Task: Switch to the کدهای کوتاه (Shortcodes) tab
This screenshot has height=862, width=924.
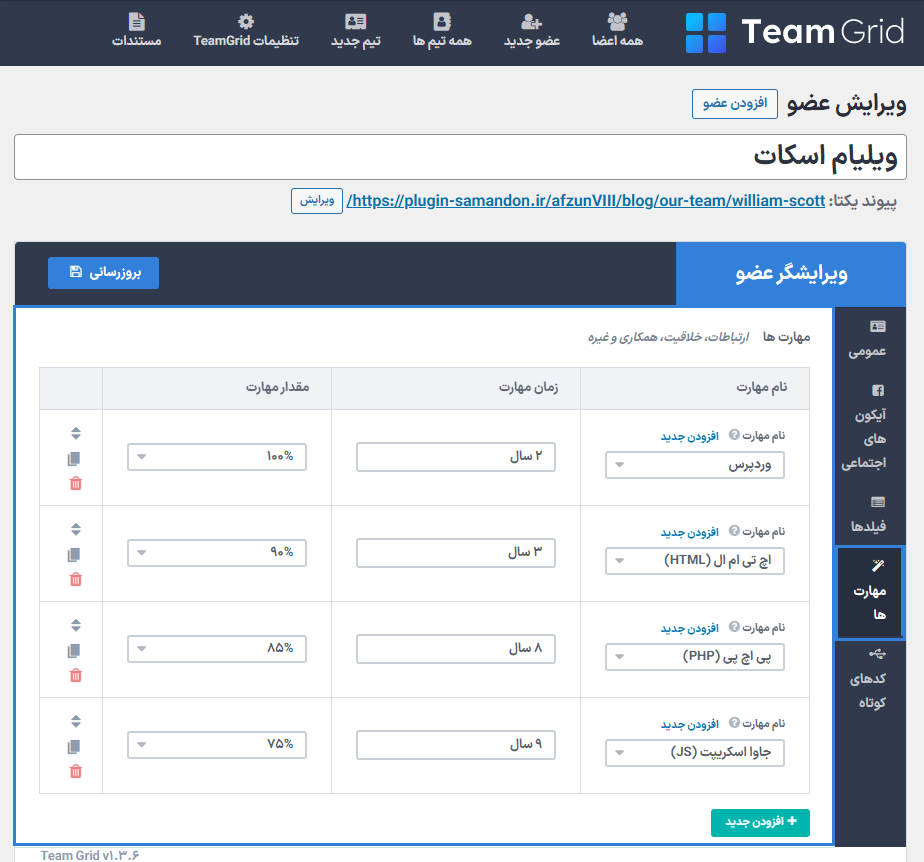Action: coord(868,678)
